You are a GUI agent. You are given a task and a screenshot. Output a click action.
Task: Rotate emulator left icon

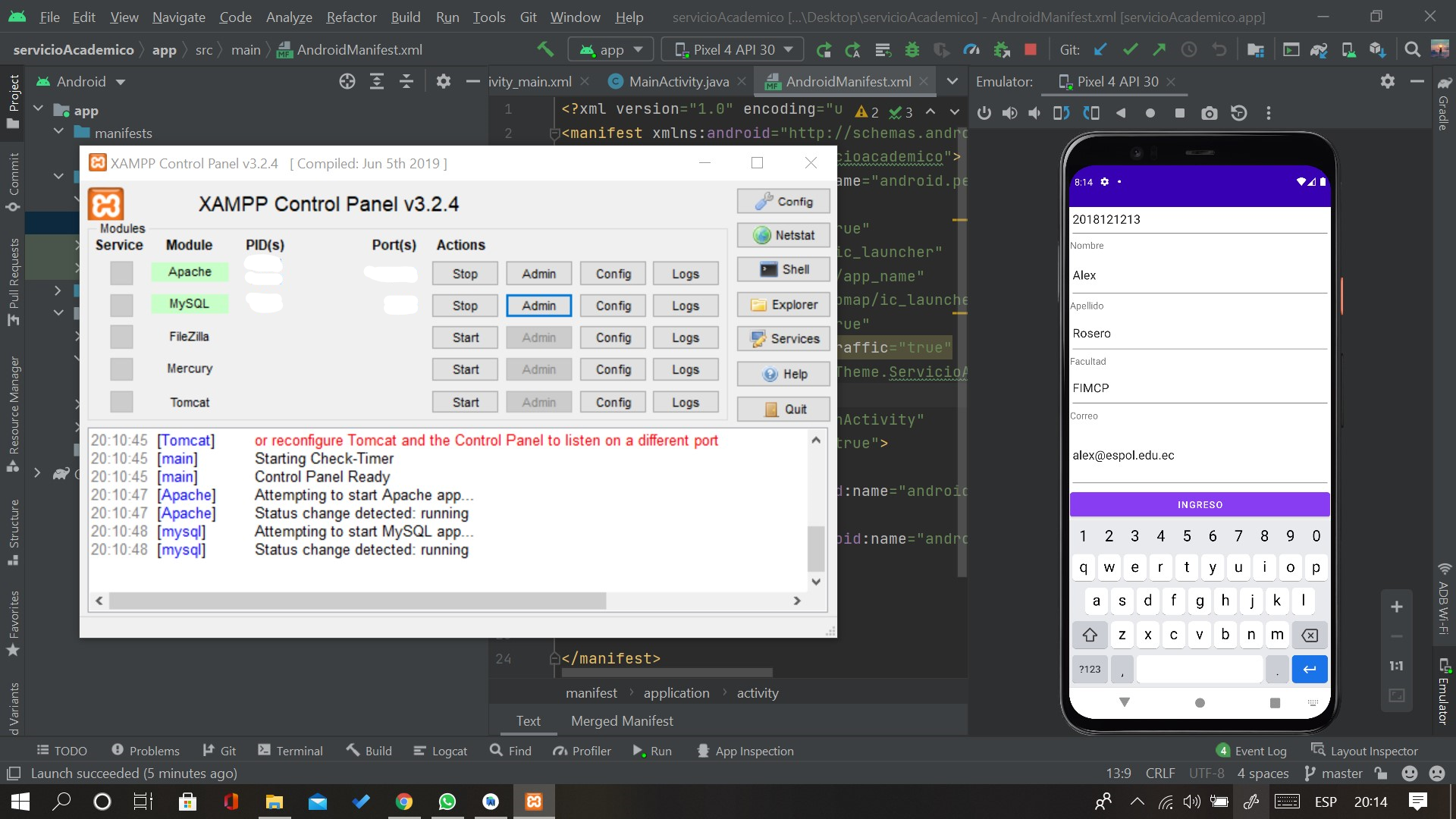pos(1062,113)
